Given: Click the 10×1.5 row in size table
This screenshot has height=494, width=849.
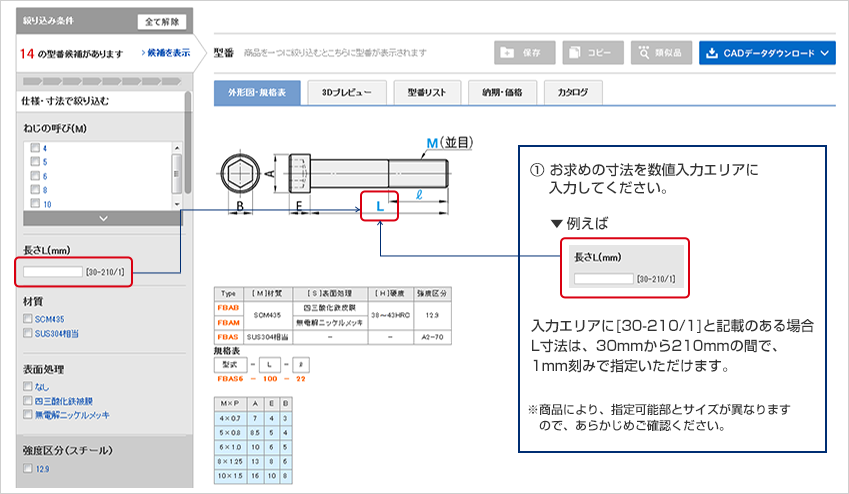Looking at the screenshot, I should tap(253, 476).
